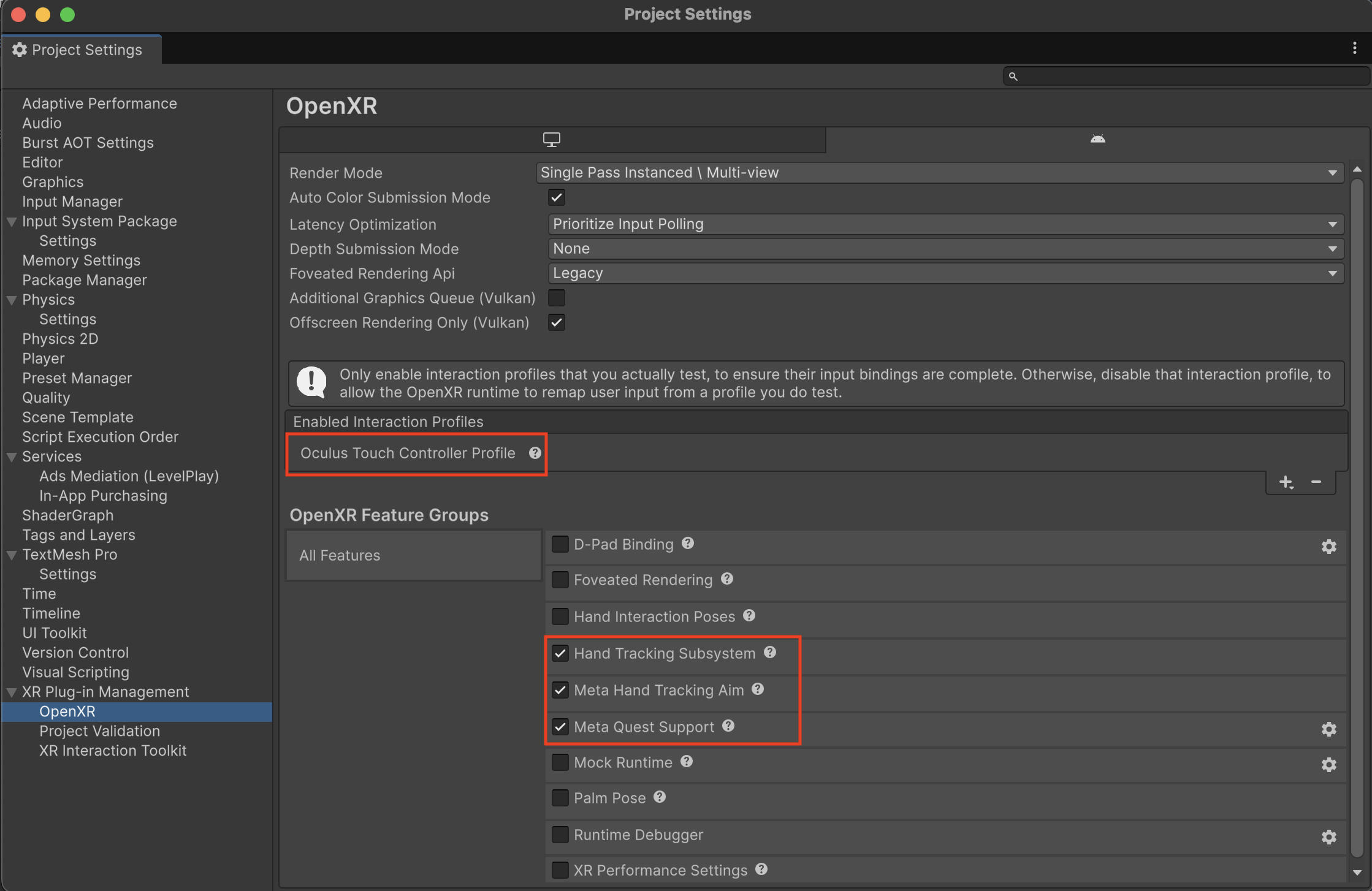Open the Runtime Debugger settings gear
Screen dimensions: 1372x891
1329,836
